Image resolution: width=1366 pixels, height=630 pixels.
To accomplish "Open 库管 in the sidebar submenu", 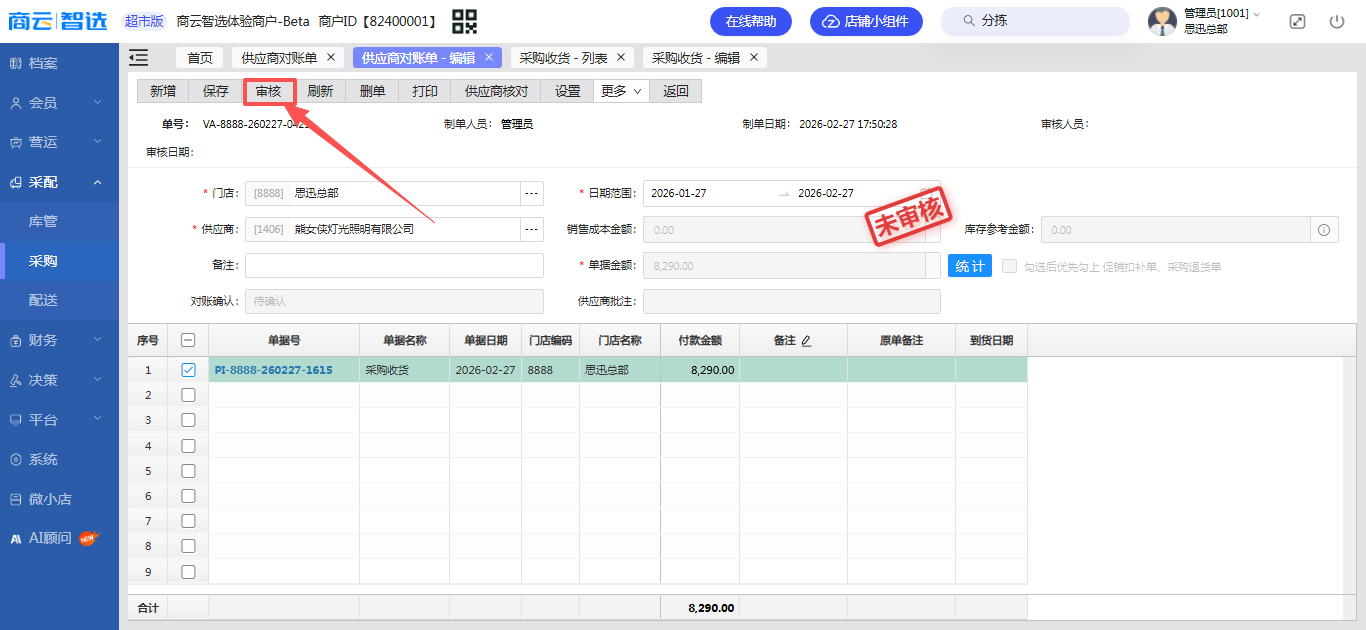I will pyautogui.click(x=43, y=221).
